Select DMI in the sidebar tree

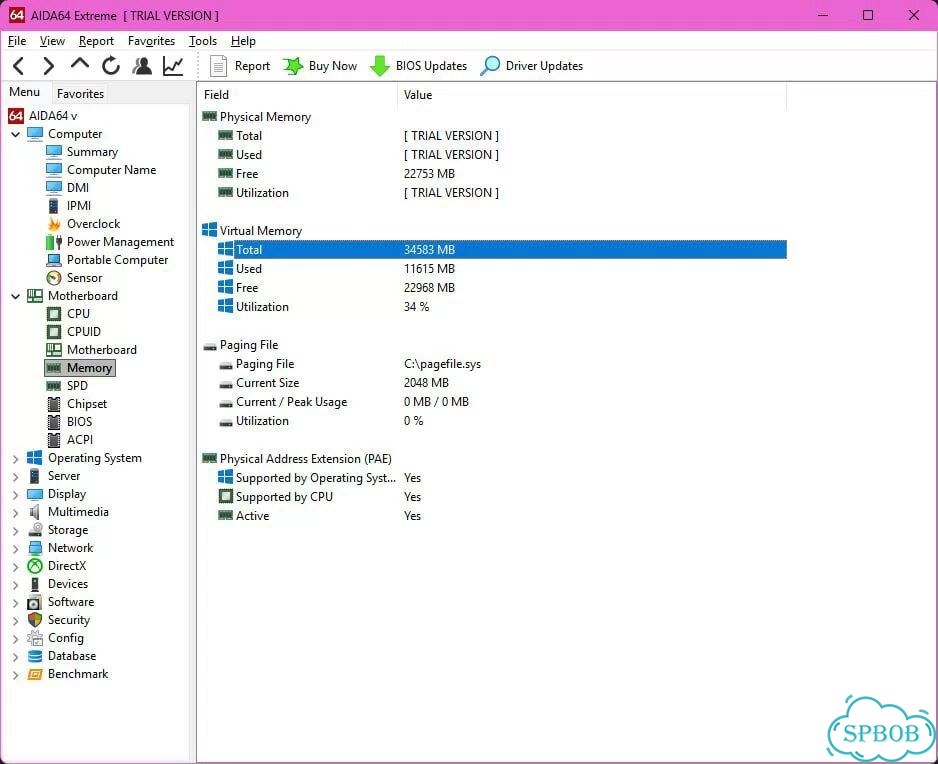(78, 188)
